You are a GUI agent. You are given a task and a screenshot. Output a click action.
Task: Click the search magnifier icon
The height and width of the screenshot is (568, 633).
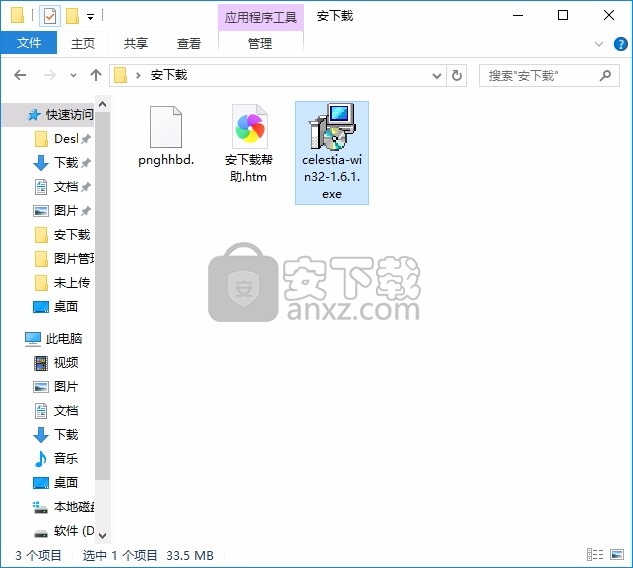[x=605, y=75]
